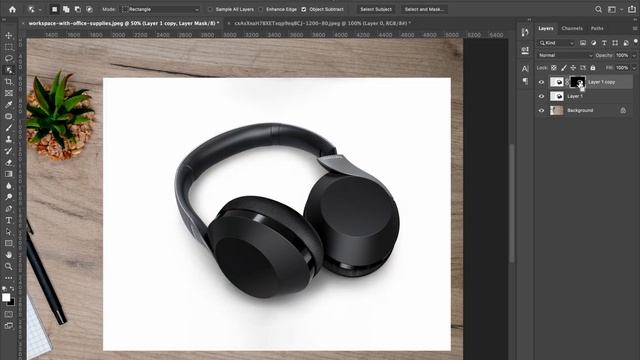Select the Eyedropper tool

click(9, 104)
